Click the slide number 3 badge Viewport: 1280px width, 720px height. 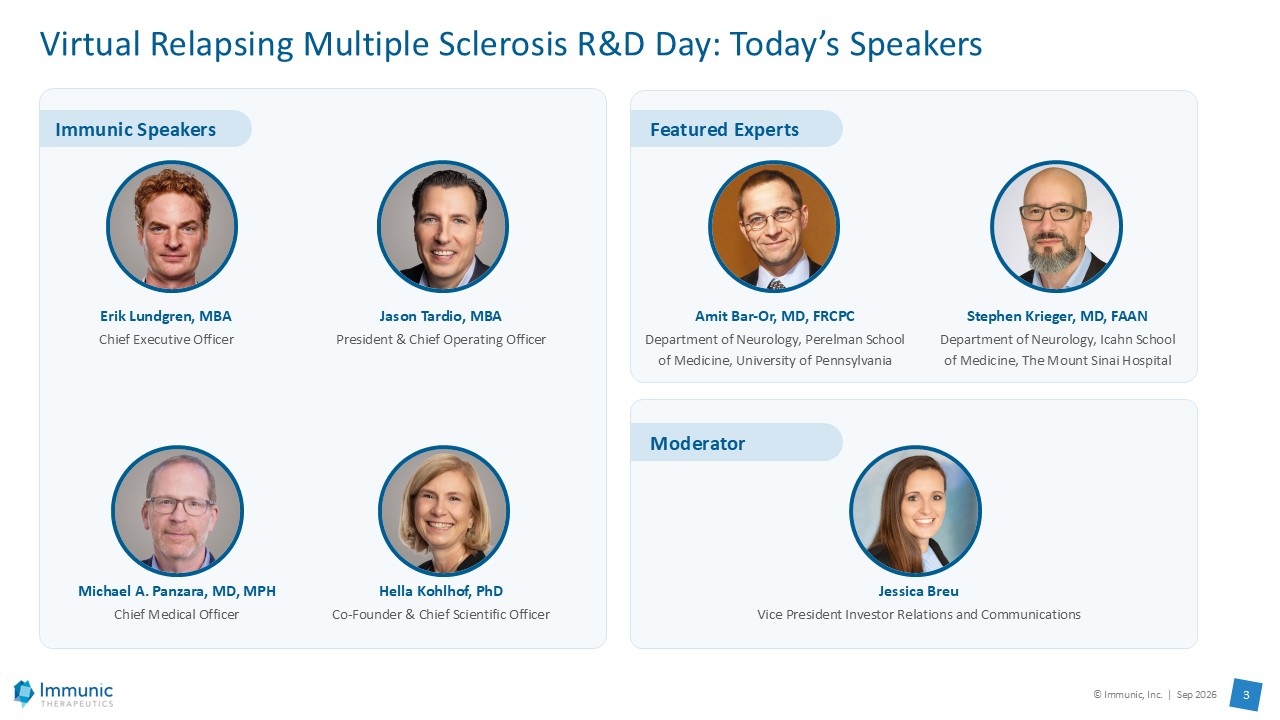(x=1245, y=694)
